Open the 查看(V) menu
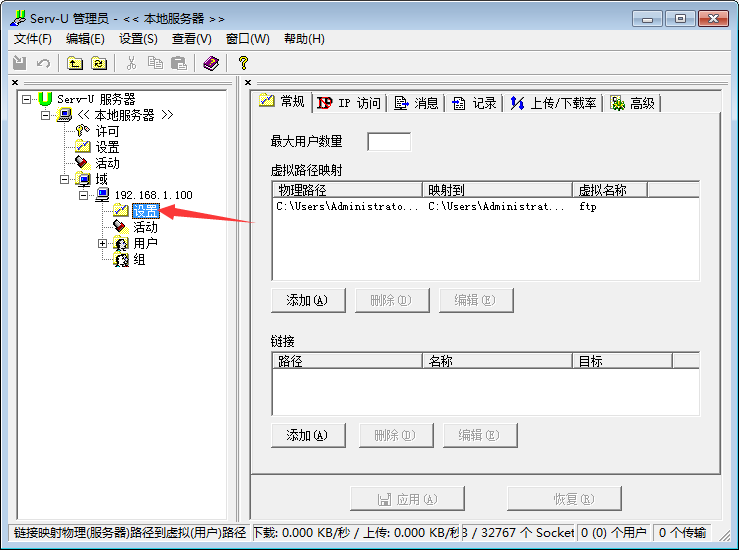 [191, 39]
